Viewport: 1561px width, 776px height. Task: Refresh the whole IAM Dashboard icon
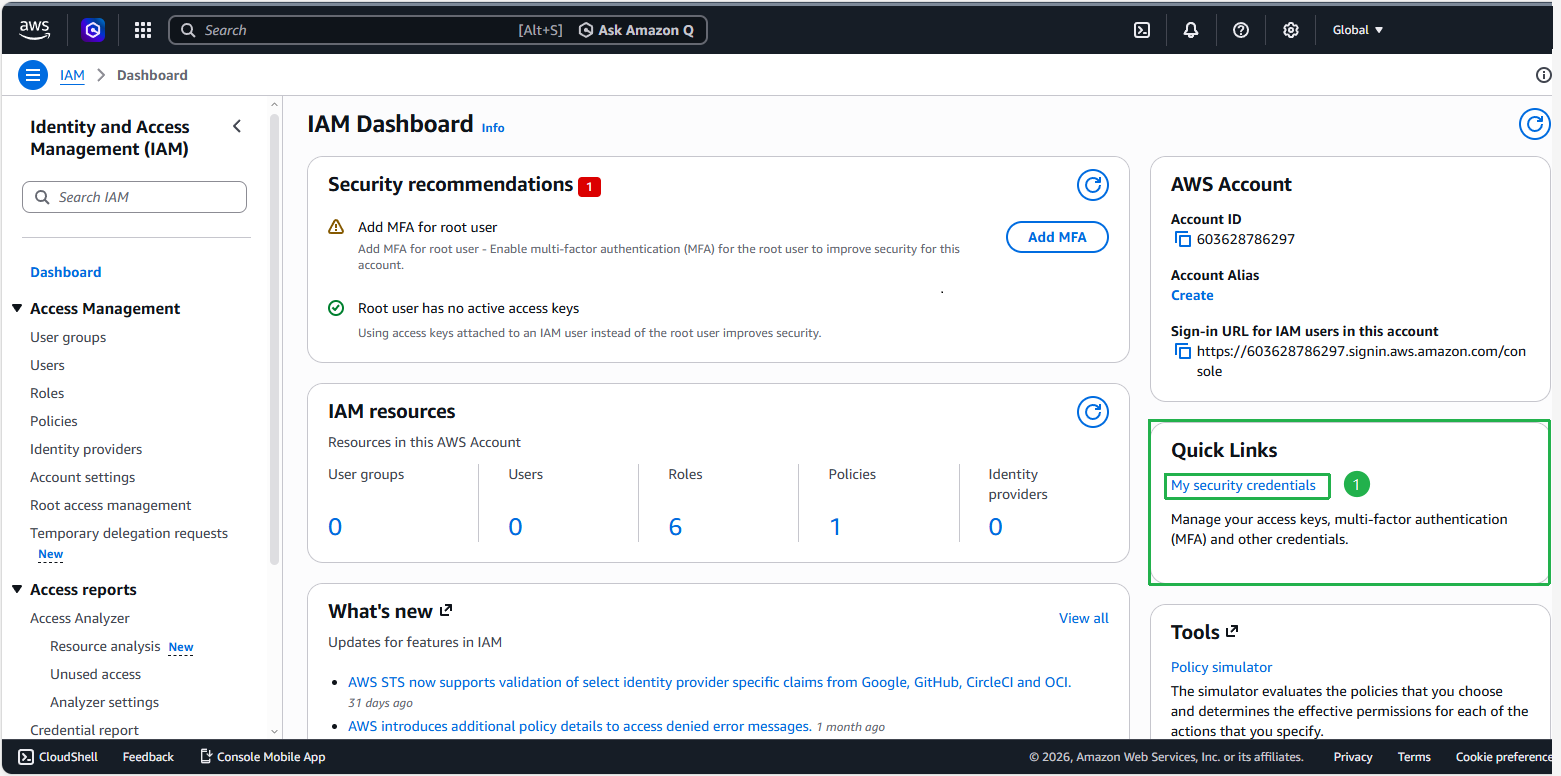tap(1534, 124)
